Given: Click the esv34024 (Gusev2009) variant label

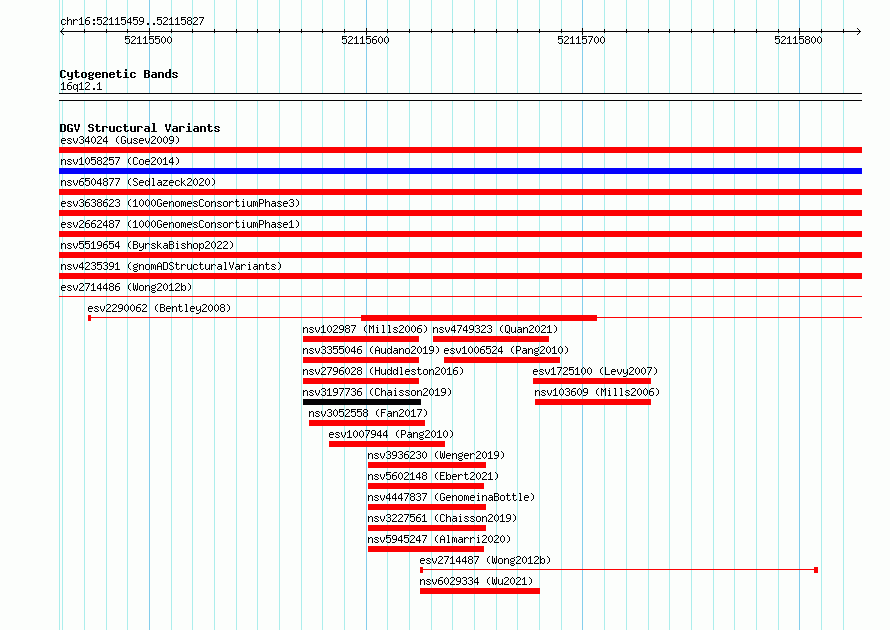Looking at the screenshot, I should pyautogui.click(x=120, y=140).
